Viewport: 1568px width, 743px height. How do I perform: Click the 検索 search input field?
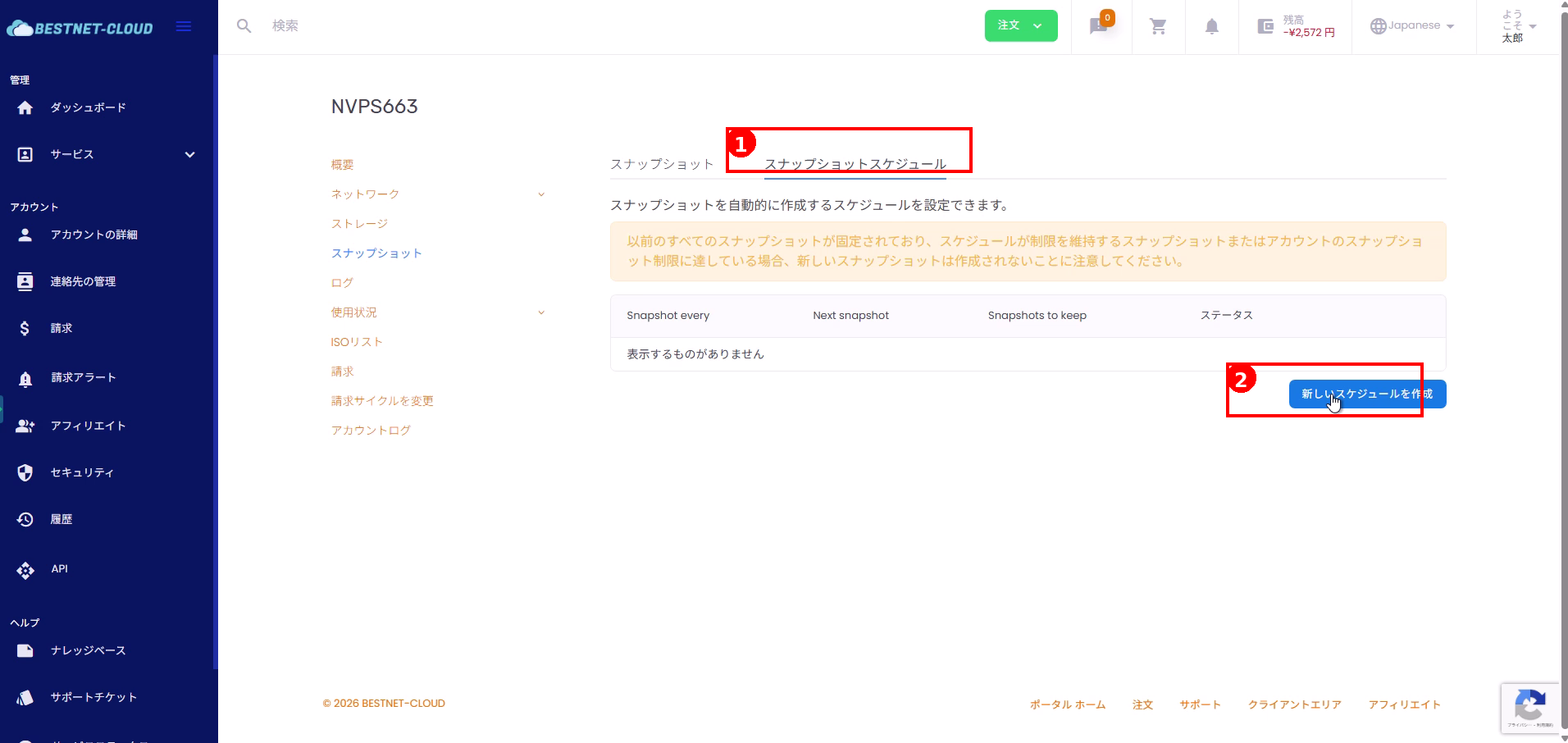point(492,26)
